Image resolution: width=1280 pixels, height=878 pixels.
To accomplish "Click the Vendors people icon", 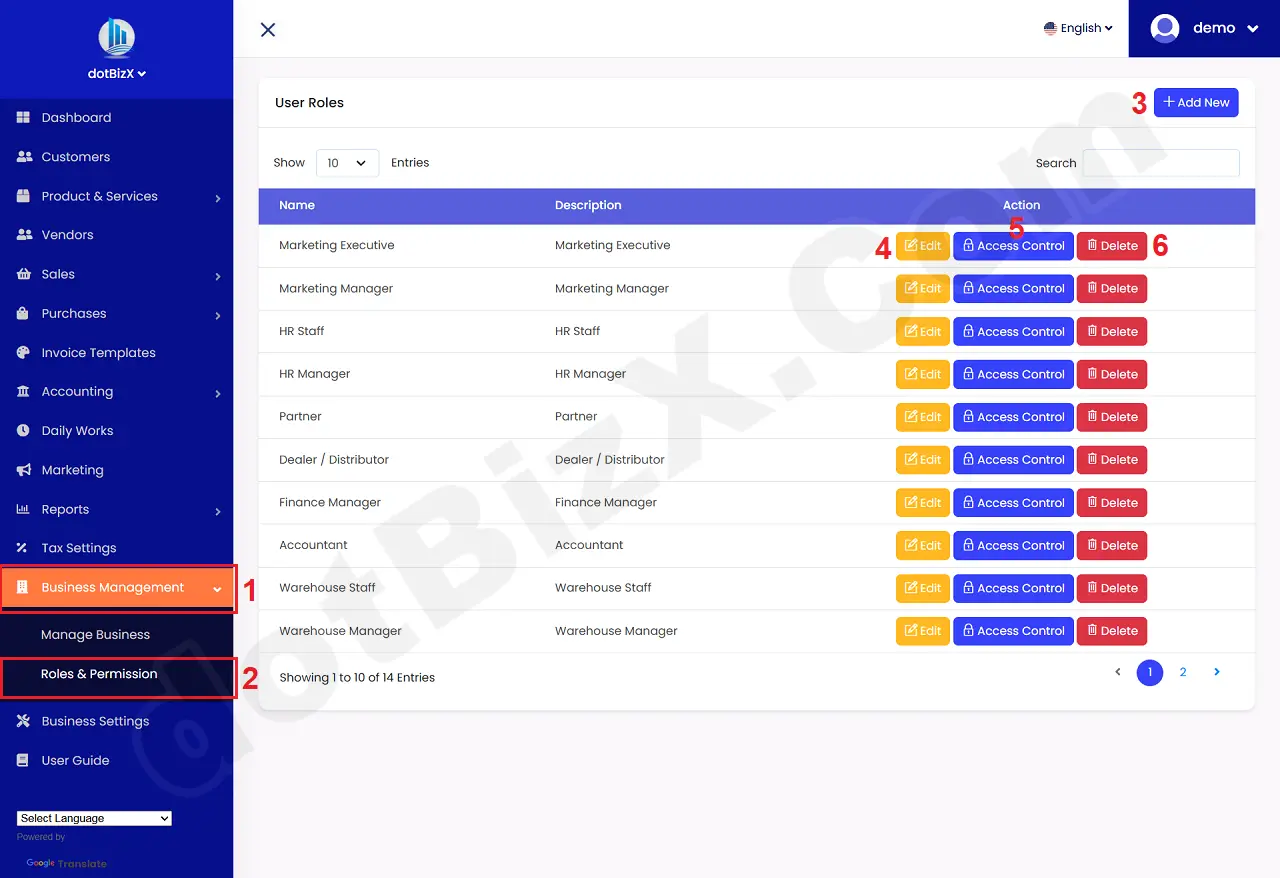I will coord(23,234).
